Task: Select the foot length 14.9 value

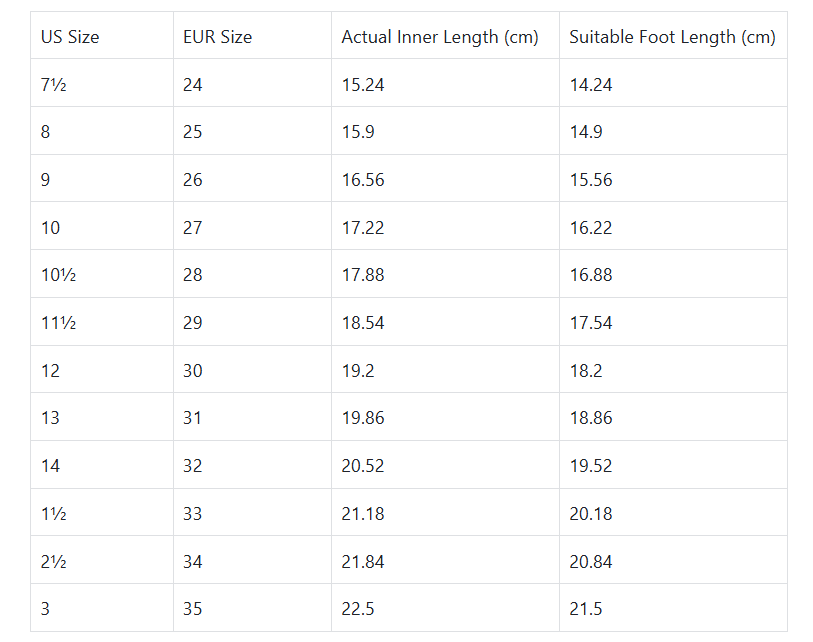Action: pyautogui.click(x=585, y=132)
